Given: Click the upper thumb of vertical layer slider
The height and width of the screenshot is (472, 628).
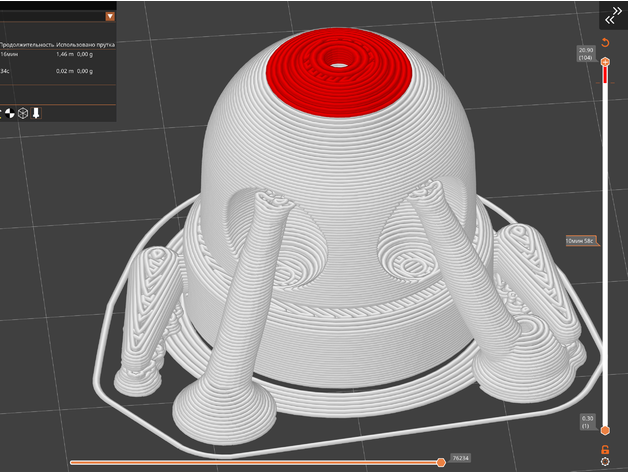Looking at the screenshot, I should pos(605,61).
